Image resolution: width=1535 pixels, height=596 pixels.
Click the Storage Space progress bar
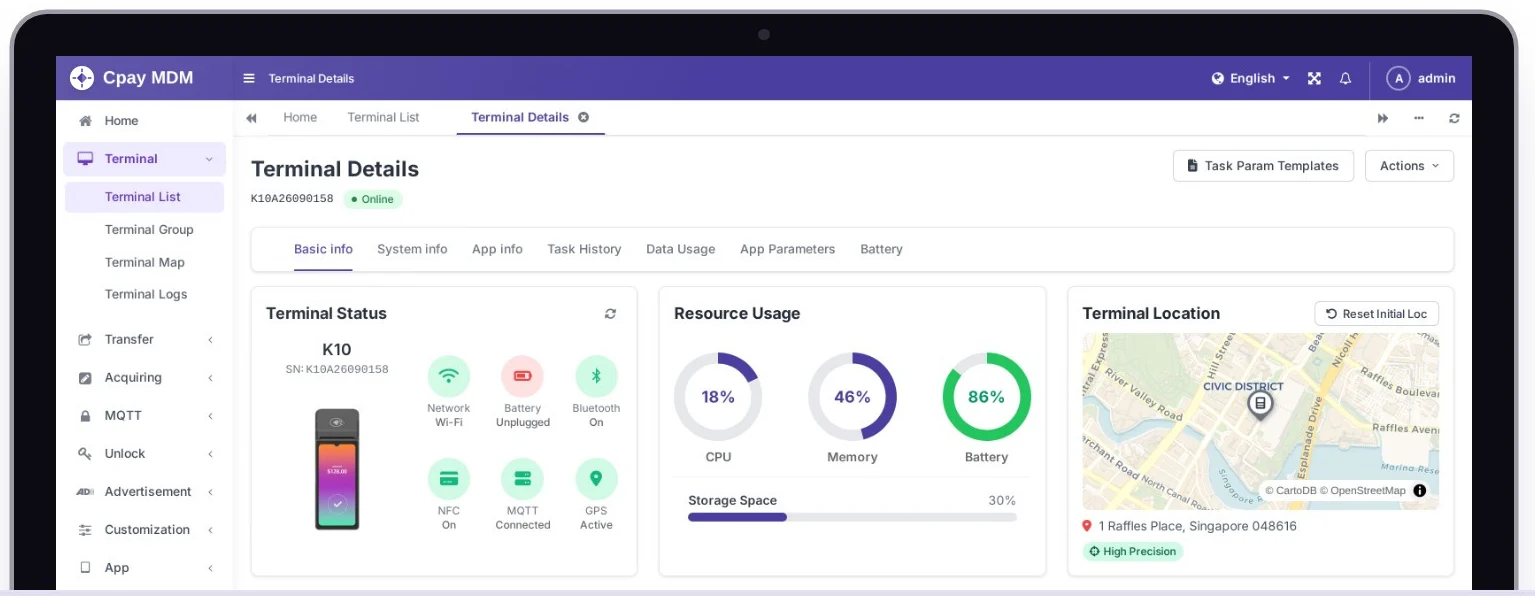point(852,517)
